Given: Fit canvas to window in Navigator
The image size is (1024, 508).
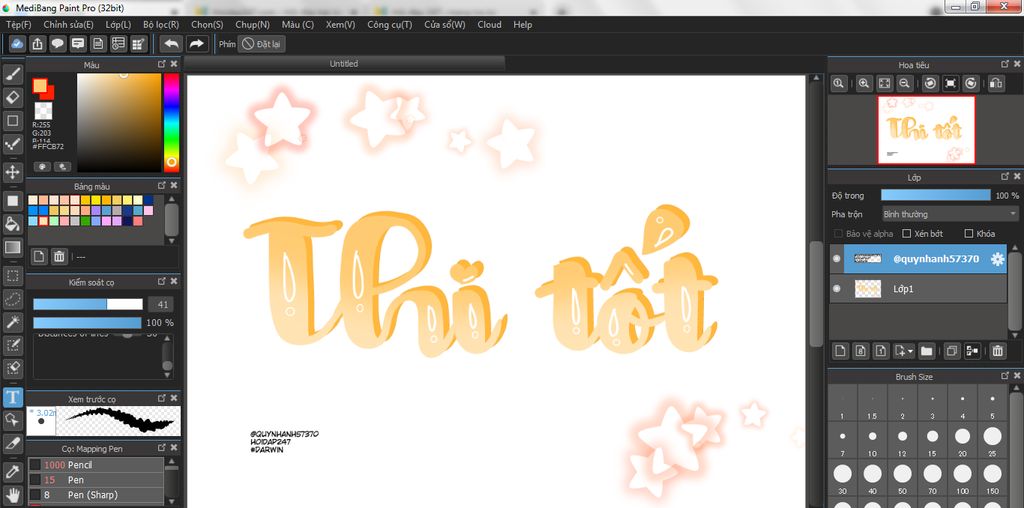Looking at the screenshot, I should 884,83.
